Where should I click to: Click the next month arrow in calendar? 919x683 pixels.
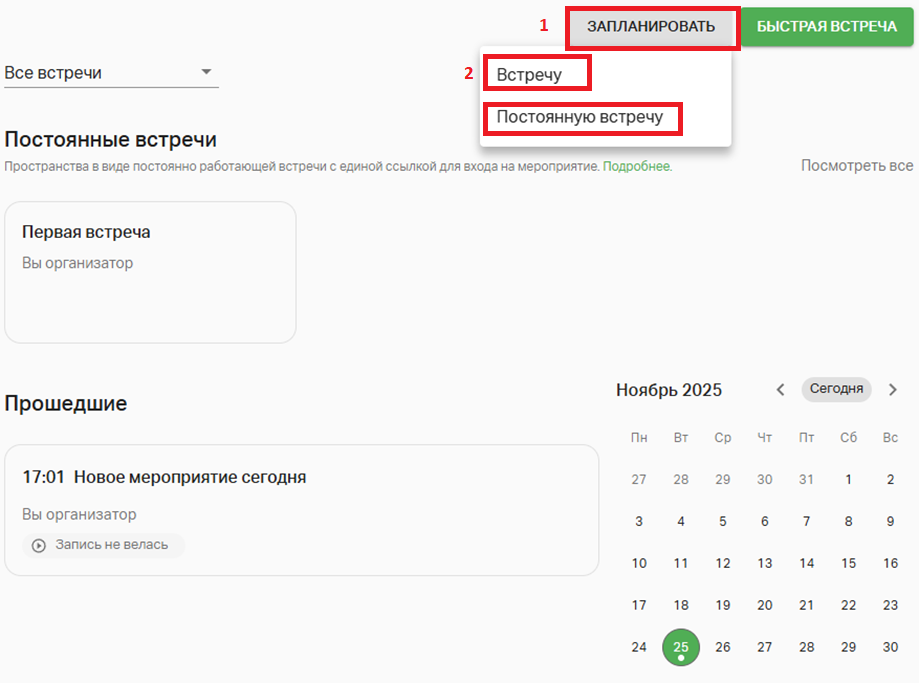click(893, 390)
